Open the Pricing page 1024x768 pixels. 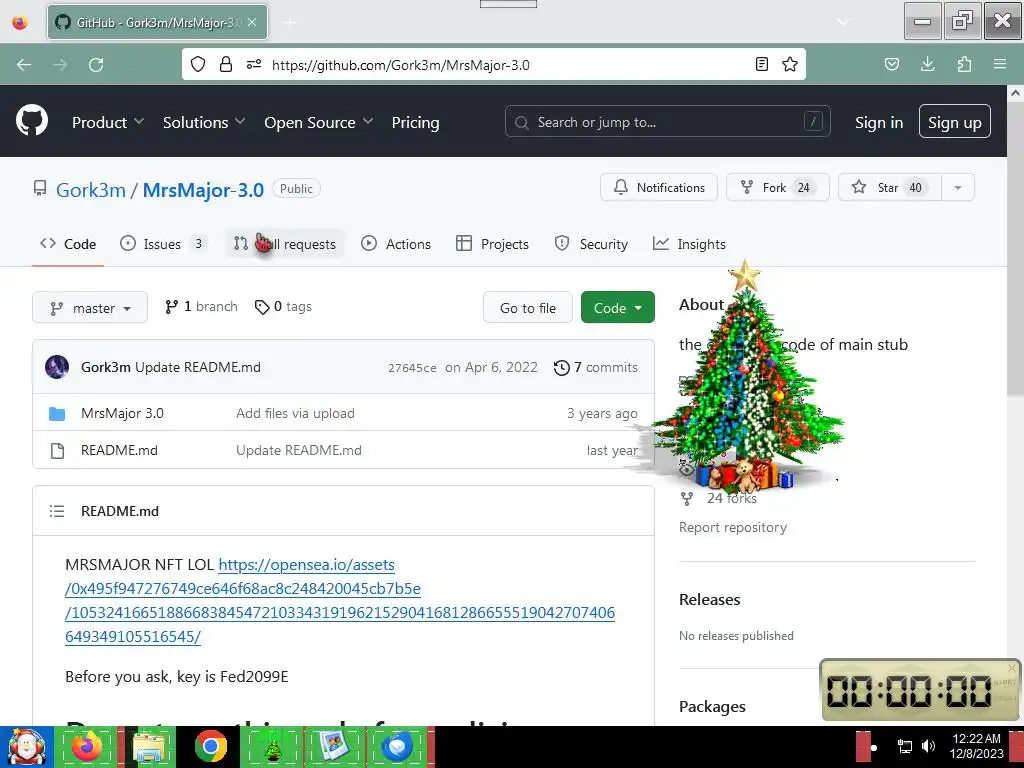click(x=415, y=122)
